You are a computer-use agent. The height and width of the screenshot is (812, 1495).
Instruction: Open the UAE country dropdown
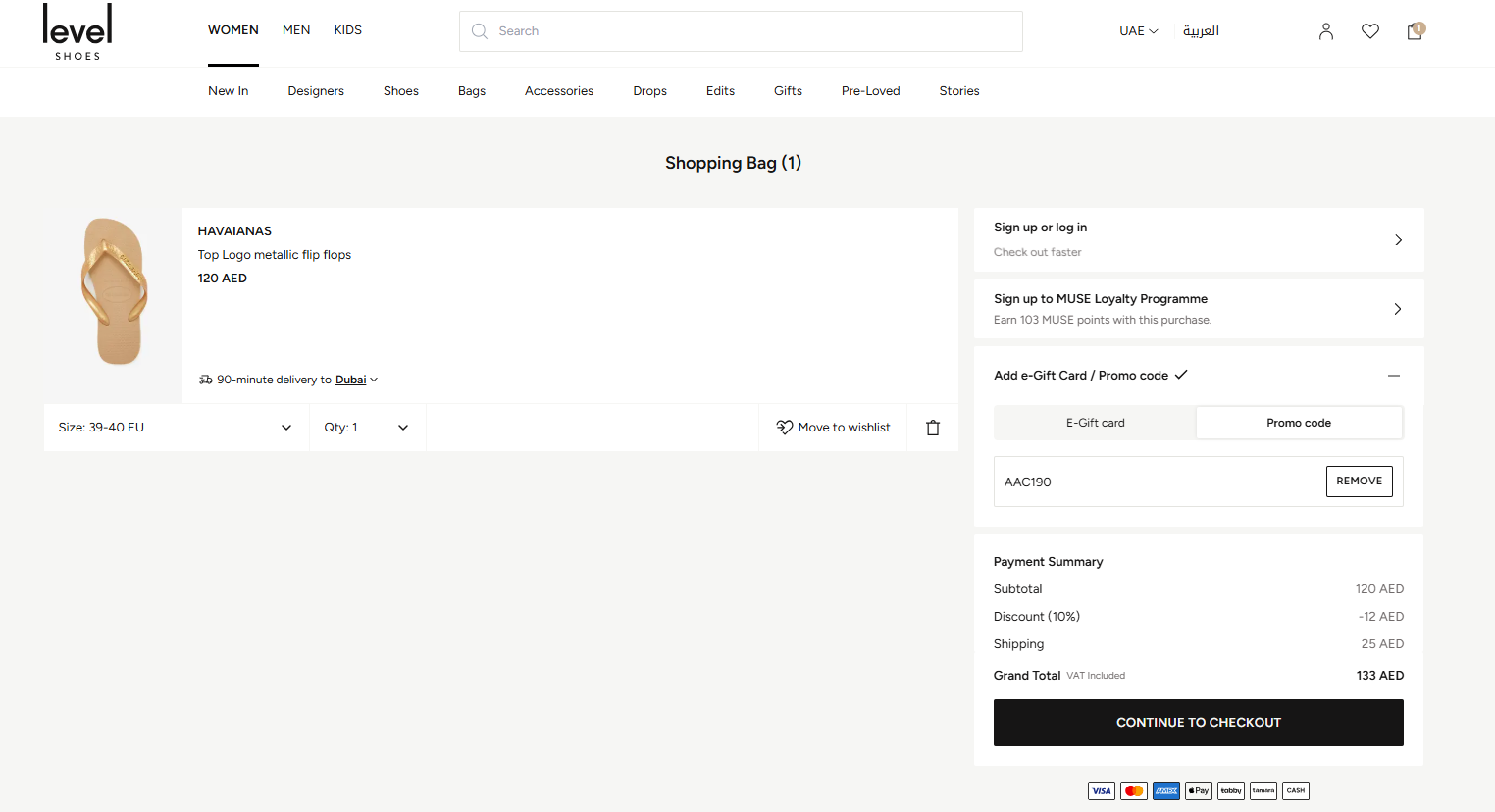click(x=1139, y=31)
